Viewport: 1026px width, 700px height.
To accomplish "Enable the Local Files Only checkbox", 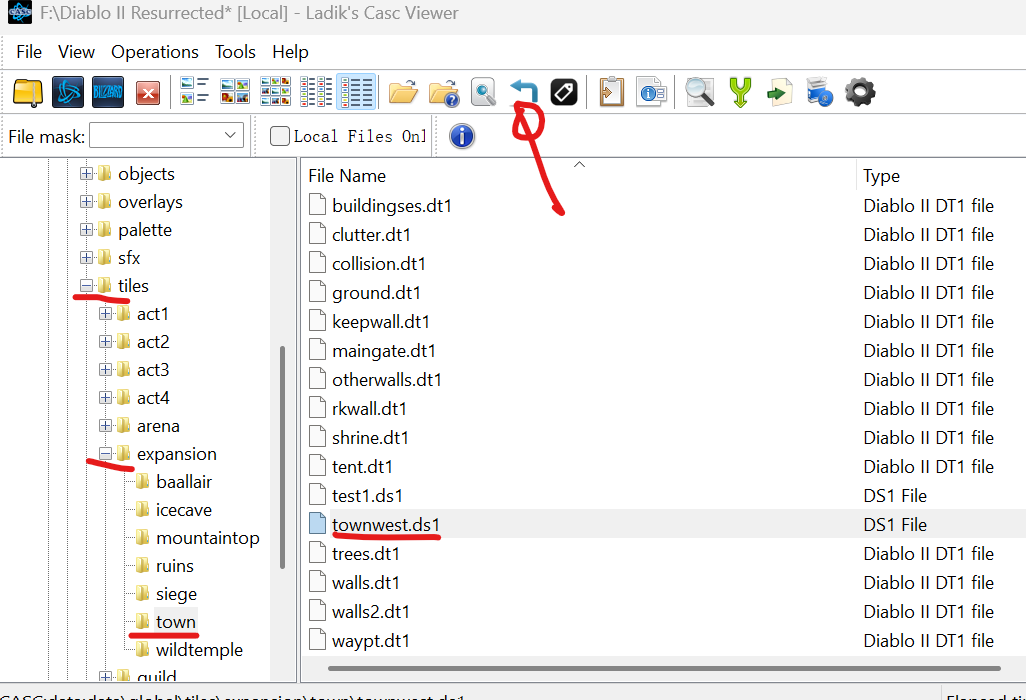I will (279, 136).
